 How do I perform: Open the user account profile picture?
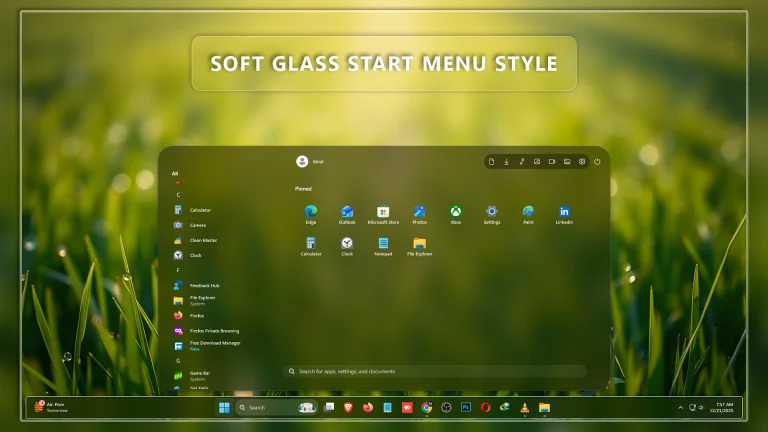[x=302, y=161]
